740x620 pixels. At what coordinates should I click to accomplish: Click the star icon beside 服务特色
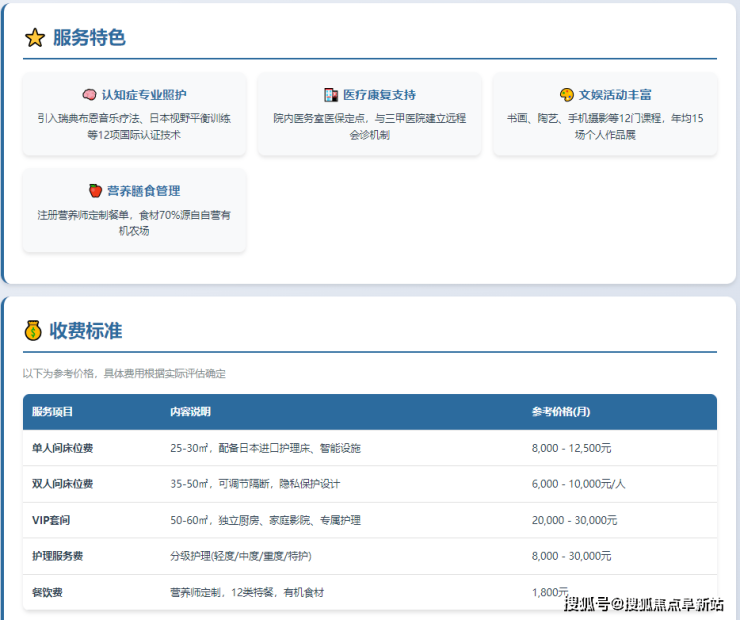[x=35, y=38]
